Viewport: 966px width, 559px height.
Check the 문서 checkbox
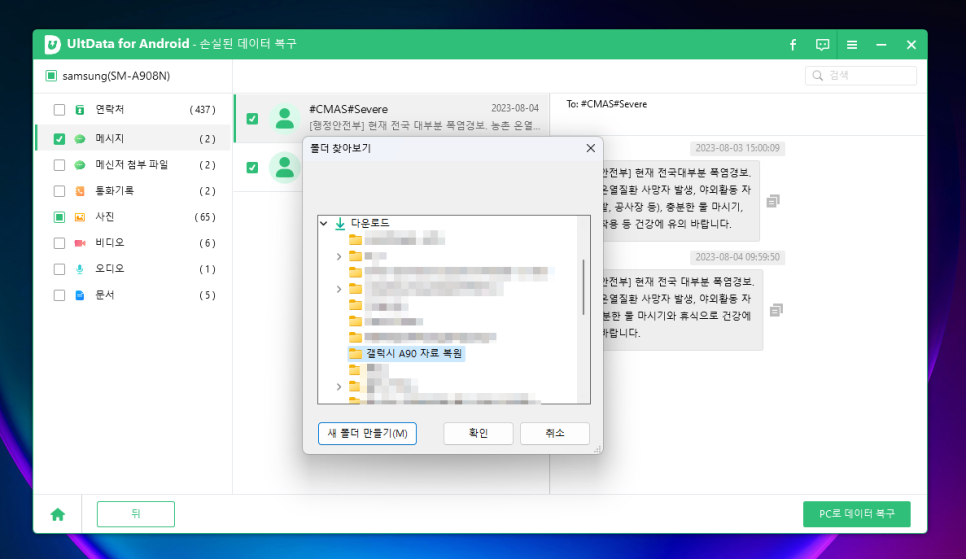pos(59,295)
